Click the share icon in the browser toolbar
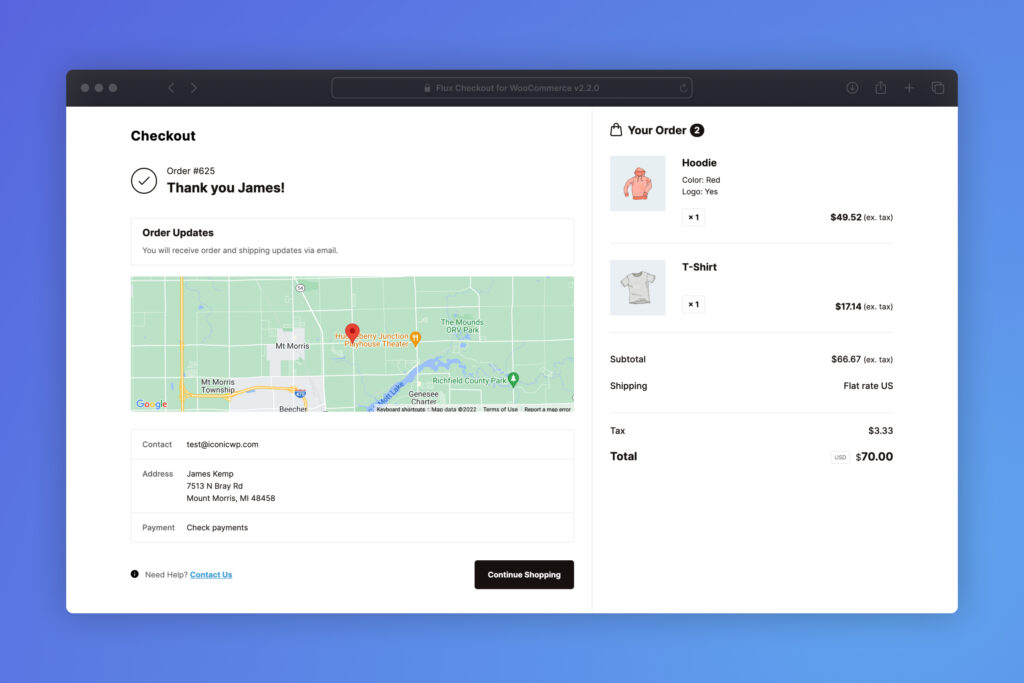Screen dimensions: 1024x683 880,87
